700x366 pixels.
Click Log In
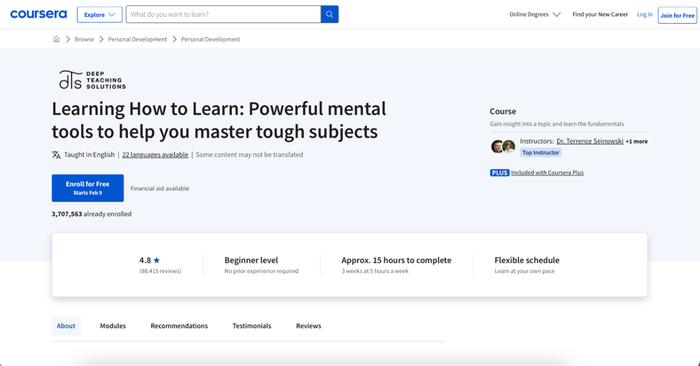click(x=645, y=14)
